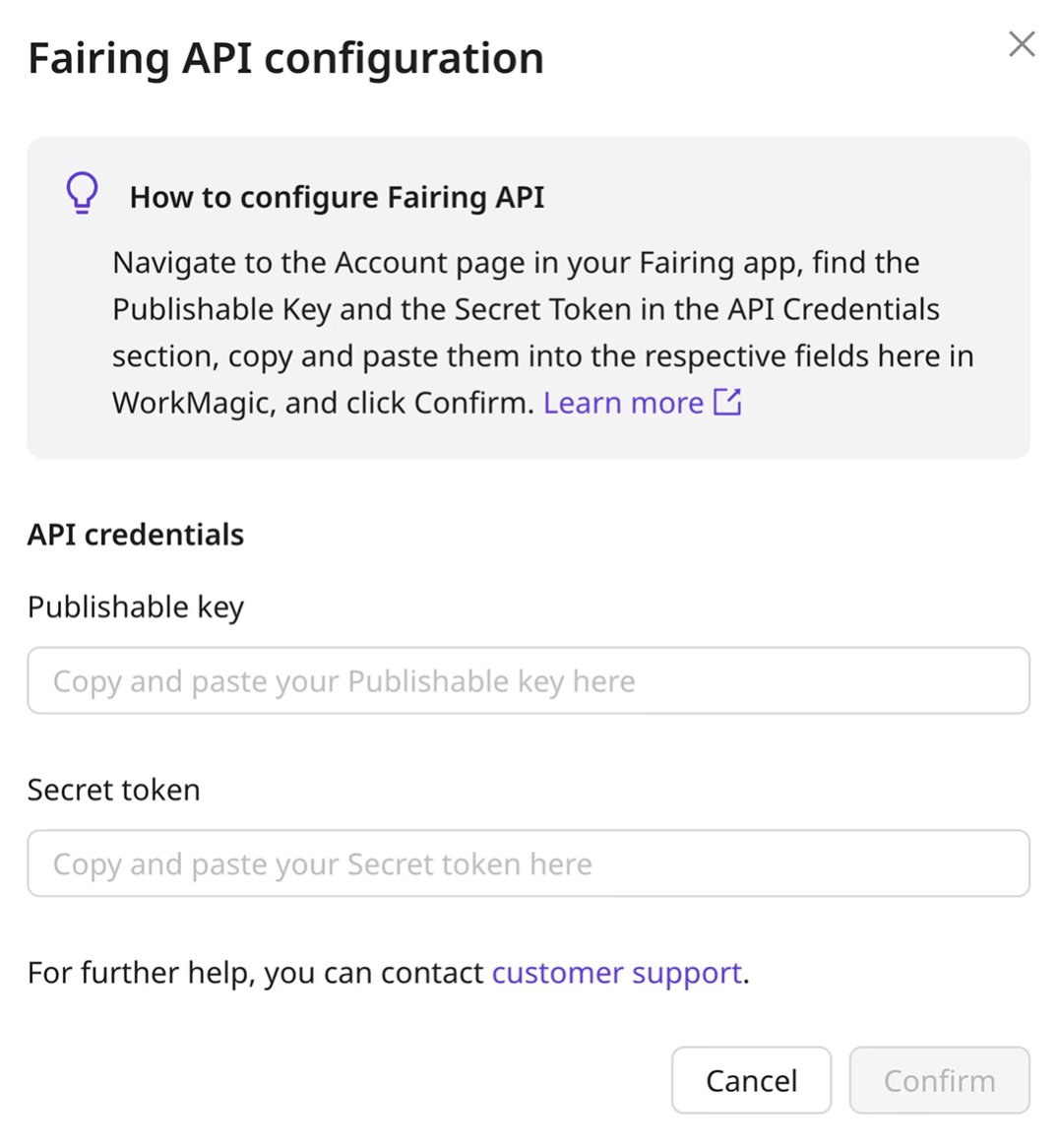
Task: Open the Learn more link
Action: [x=623, y=403]
